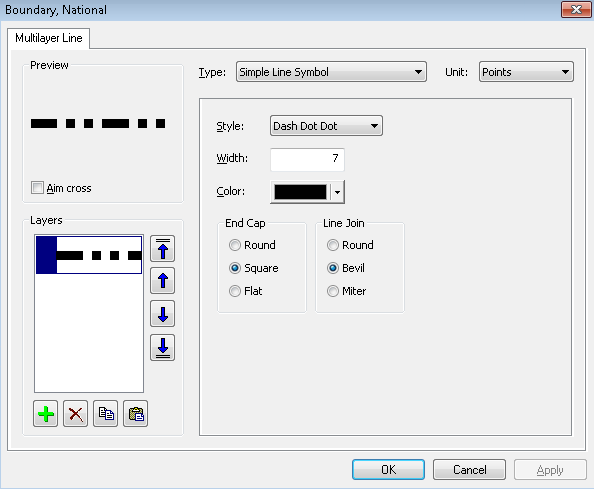This screenshot has width=594, height=489.
Task: Paste layer using clipboard icon
Action: [x=136, y=414]
